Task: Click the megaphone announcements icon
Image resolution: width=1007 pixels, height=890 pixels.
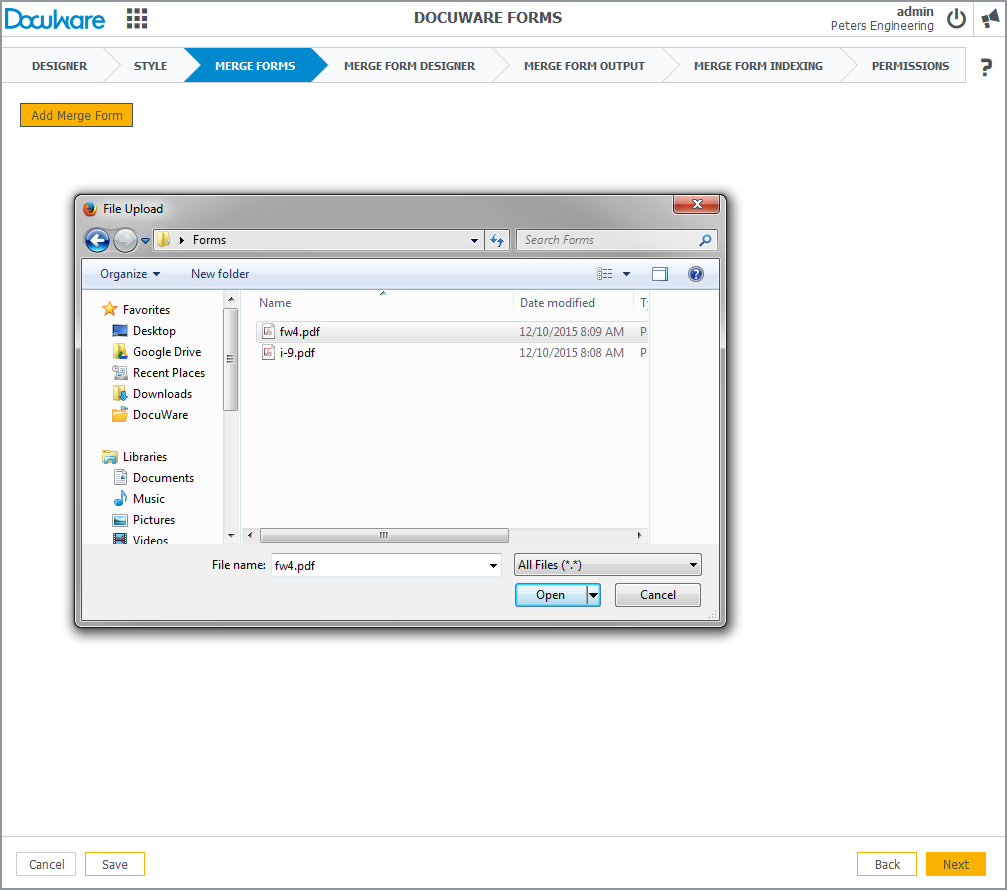Action: (x=989, y=18)
